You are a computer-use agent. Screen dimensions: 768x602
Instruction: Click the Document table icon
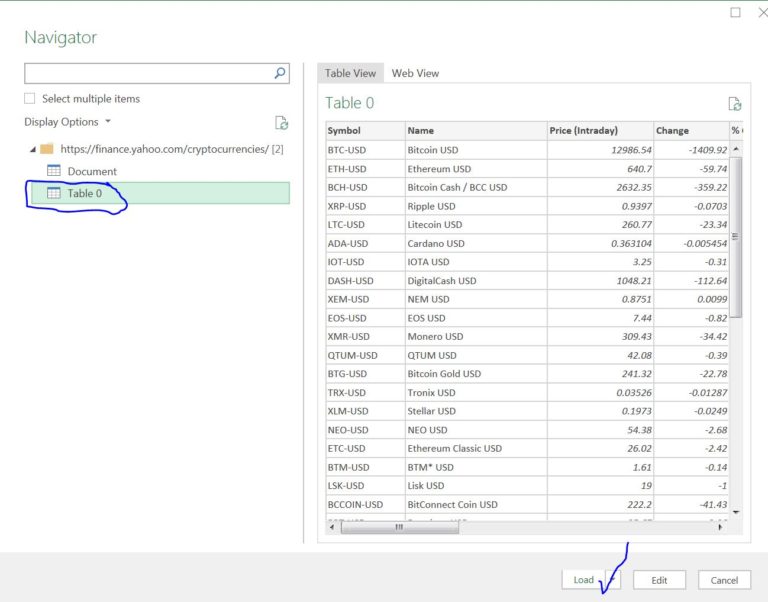coord(54,171)
